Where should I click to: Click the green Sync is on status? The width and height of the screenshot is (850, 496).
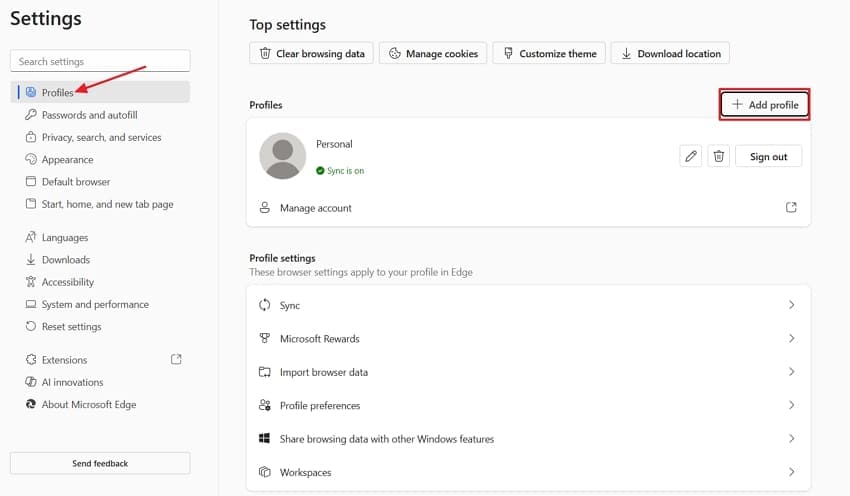click(x=340, y=171)
